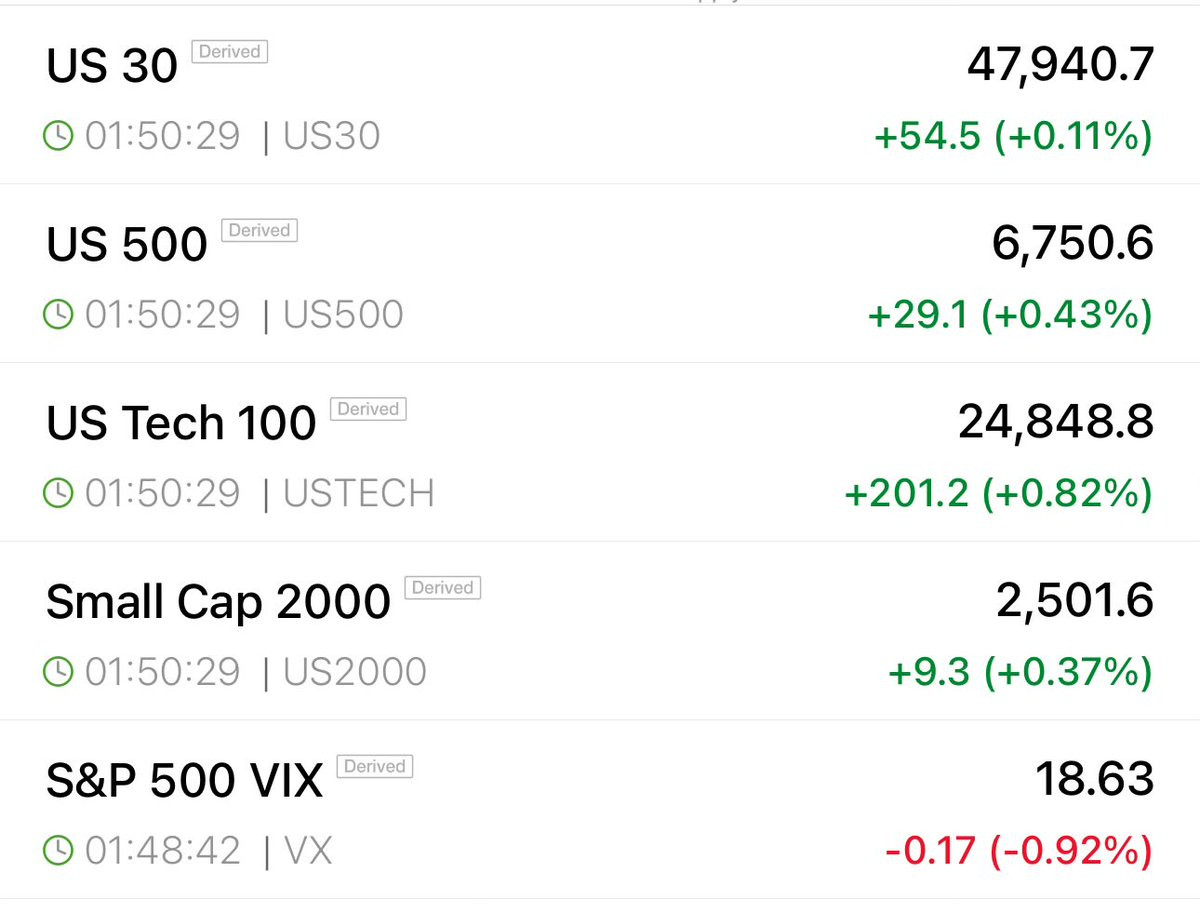Tap the Derived badge beside US Tech 100
Image resolution: width=1200 pixels, height=913 pixels.
pyautogui.click(x=368, y=409)
